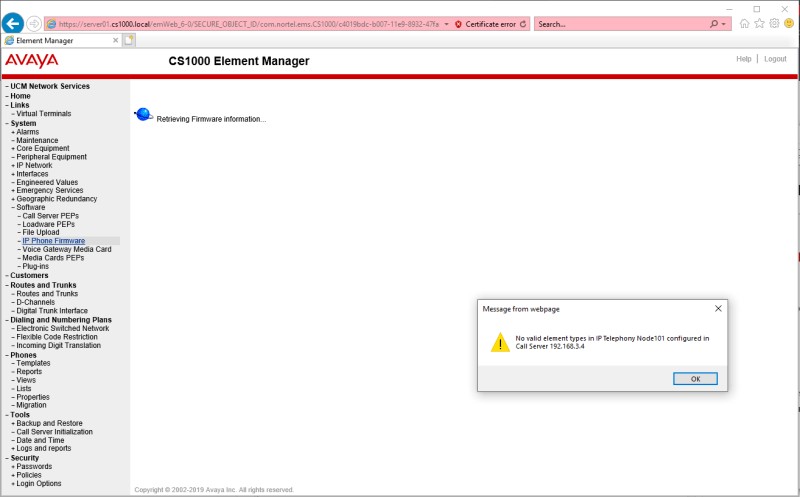Open Call Server PEPs

click(x=51, y=216)
